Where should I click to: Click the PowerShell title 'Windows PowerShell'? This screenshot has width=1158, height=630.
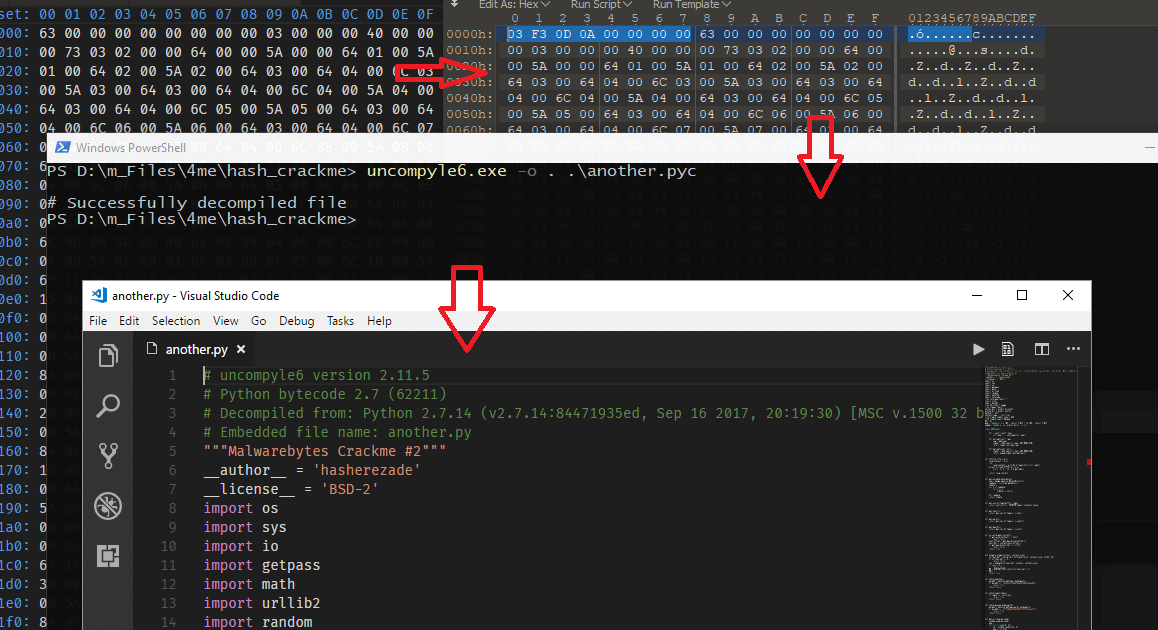click(x=131, y=148)
